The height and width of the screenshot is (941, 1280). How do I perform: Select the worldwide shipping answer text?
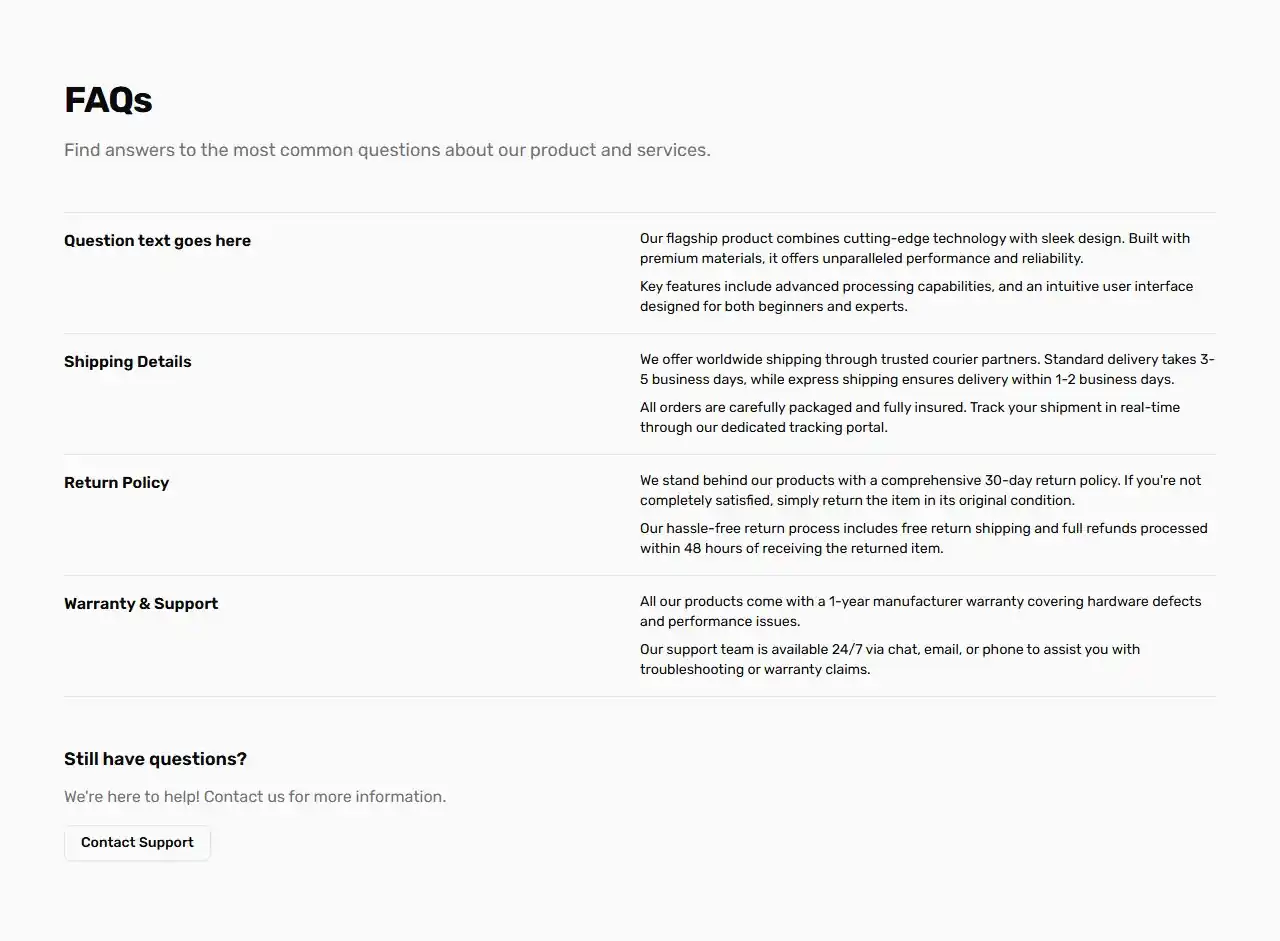[927, 369]
